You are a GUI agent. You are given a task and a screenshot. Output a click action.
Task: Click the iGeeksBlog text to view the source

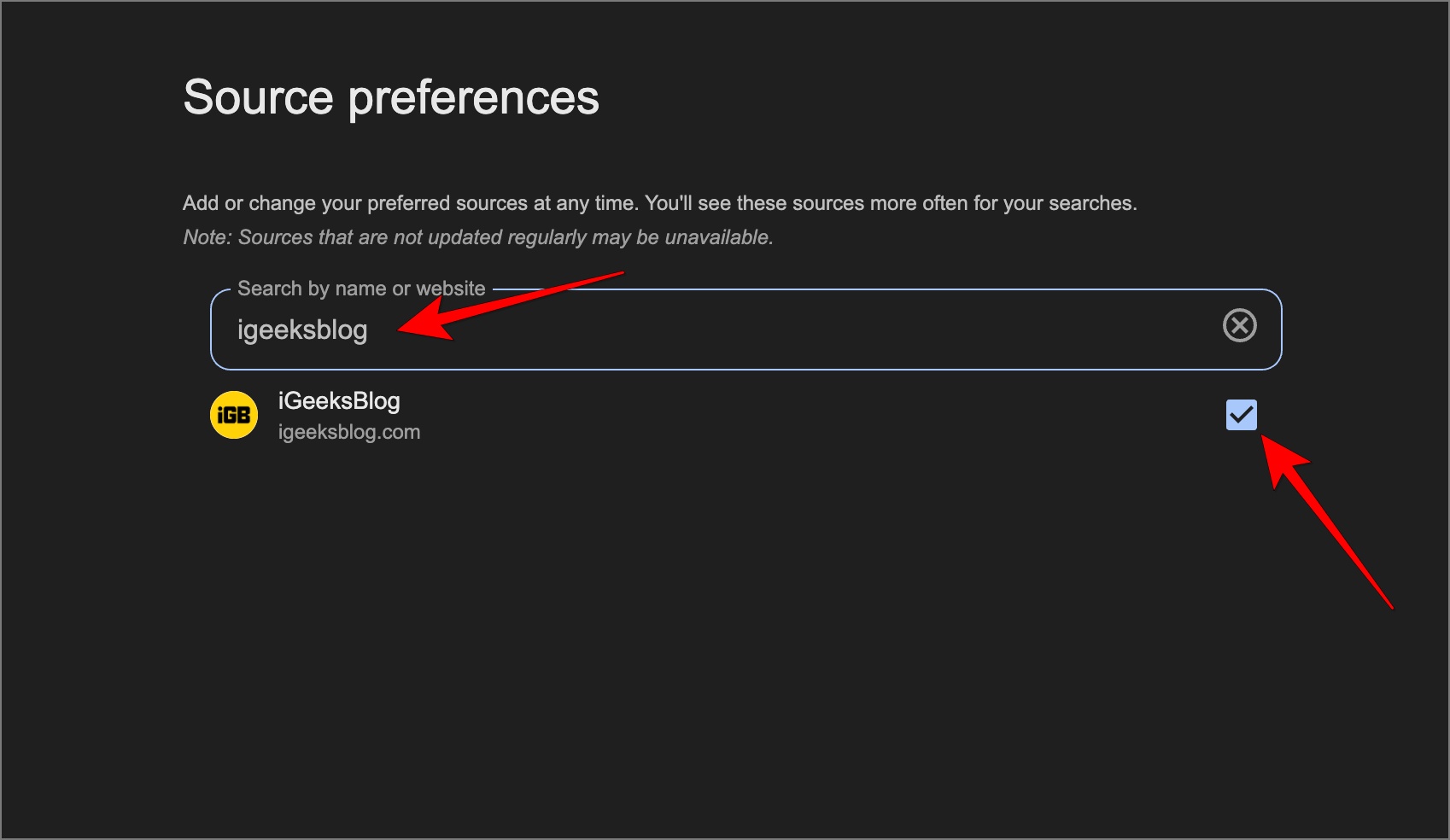(339, 401)
